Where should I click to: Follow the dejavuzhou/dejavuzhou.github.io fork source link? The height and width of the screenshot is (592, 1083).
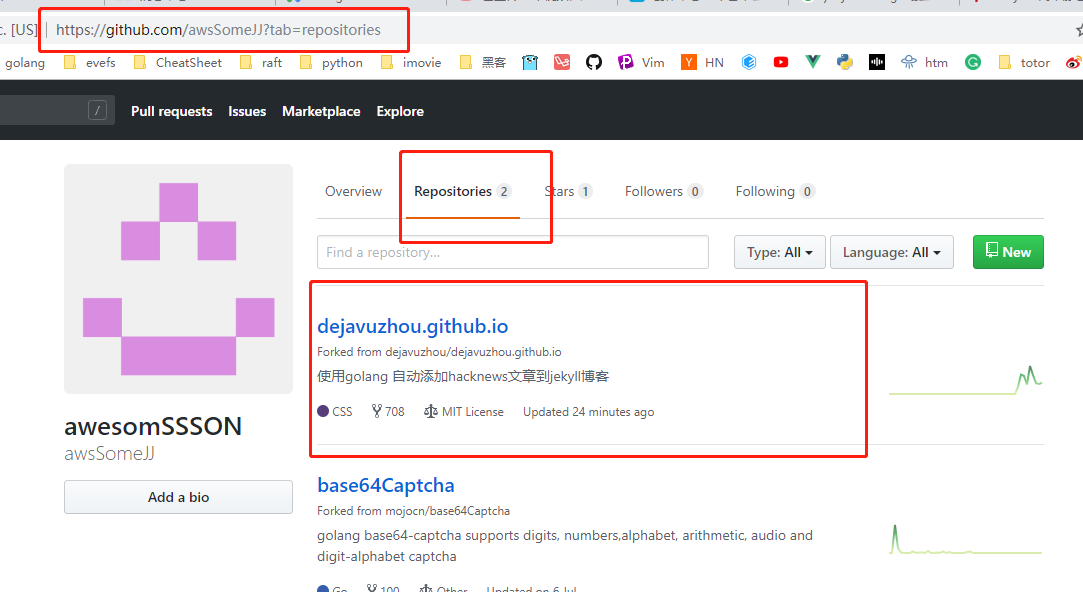(473, 352)
